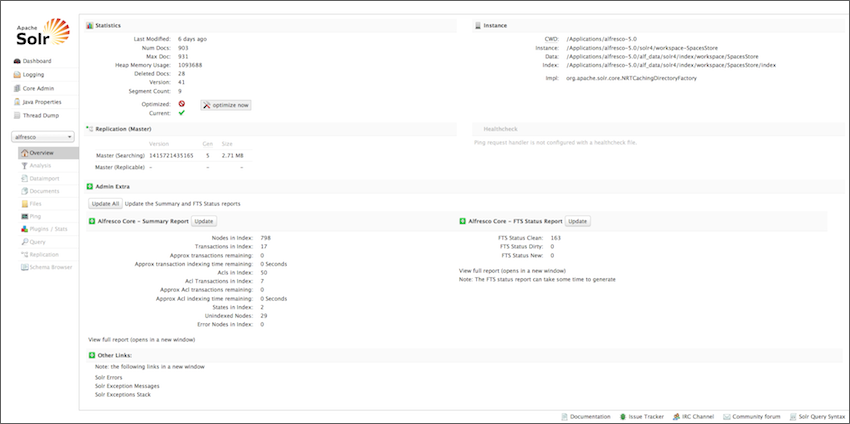The image size is (850, 424).
Task: Open the Solr Errors link
Action: coord(108,377)
